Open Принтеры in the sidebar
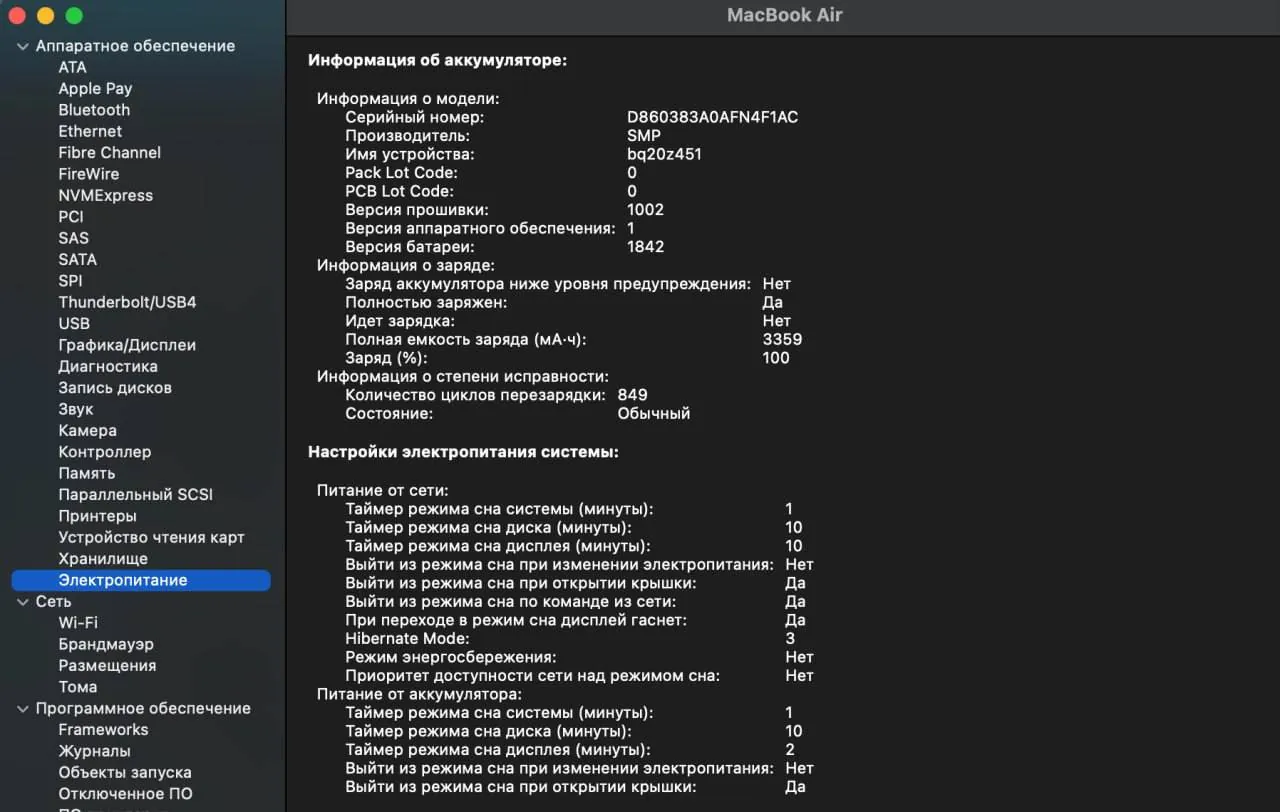This screenshot has height=812, width=1280. tap(97, 516)
